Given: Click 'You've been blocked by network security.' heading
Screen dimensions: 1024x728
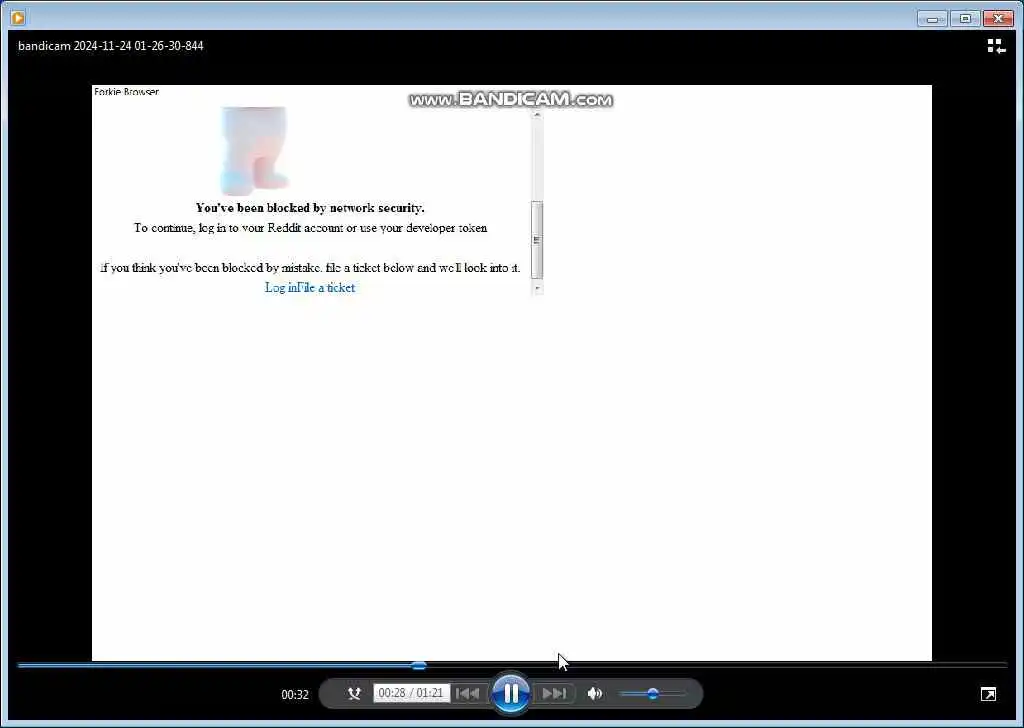Looking at the screenshot, I should (x=310, y=208).
